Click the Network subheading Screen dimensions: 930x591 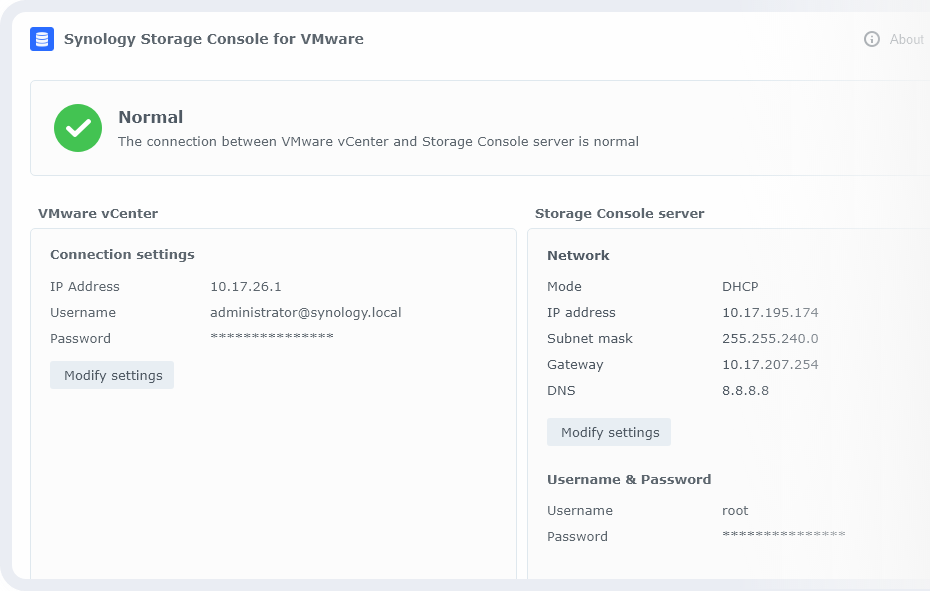(578, 256)
